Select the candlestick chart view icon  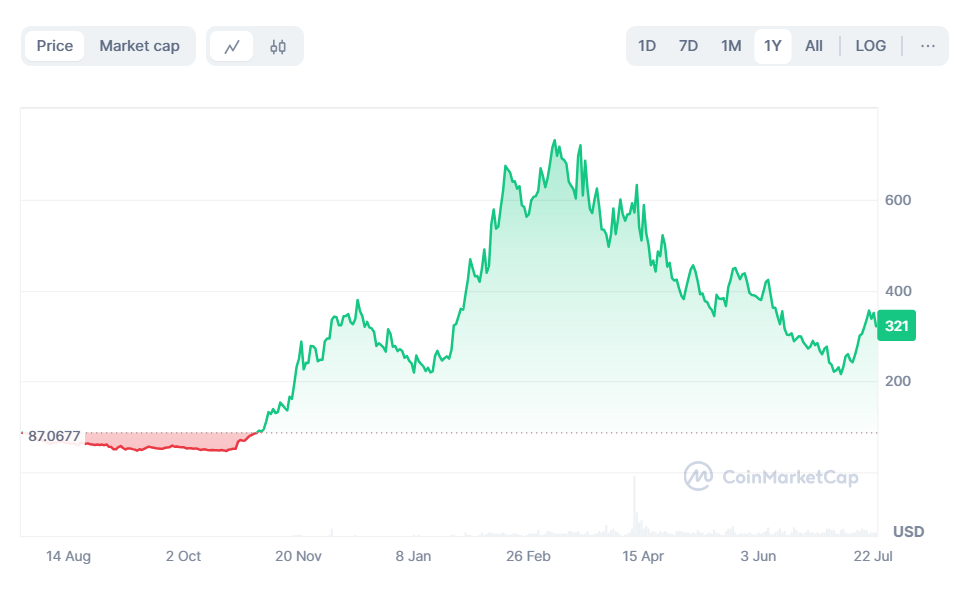[278, 46]
